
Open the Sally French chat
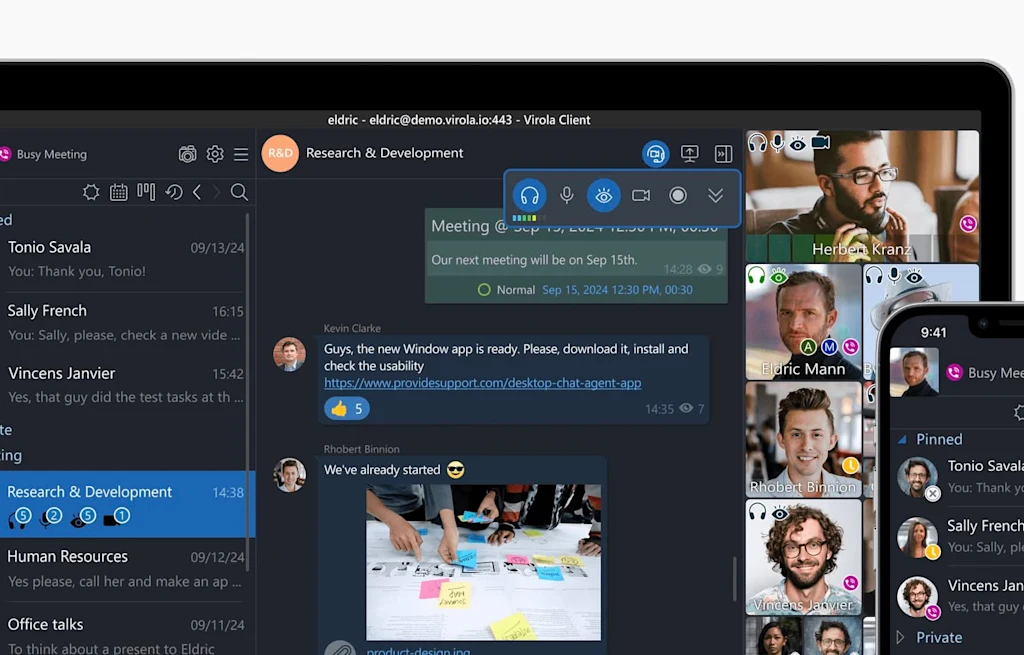(x=124, y=323)
